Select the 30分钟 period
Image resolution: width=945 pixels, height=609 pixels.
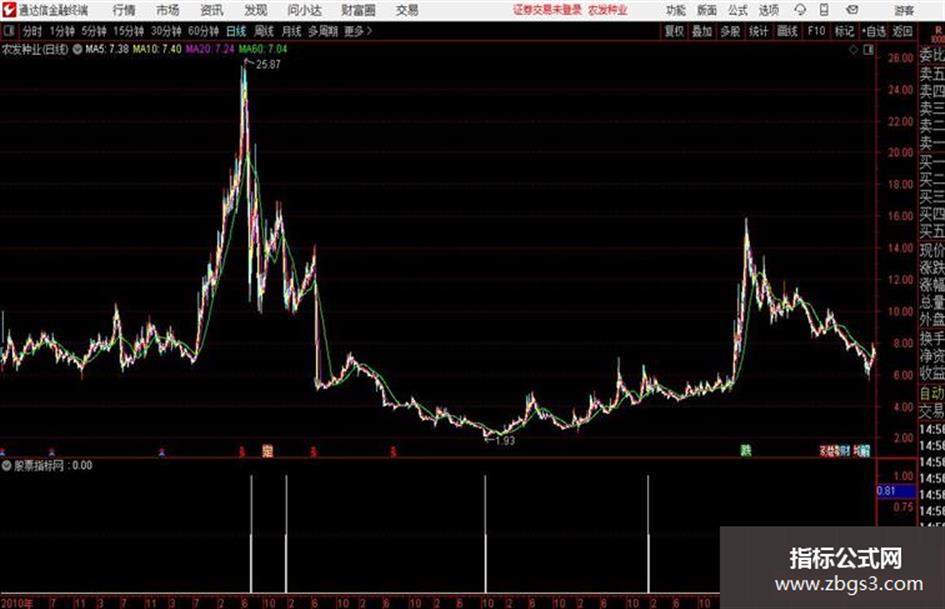point(166,31)
